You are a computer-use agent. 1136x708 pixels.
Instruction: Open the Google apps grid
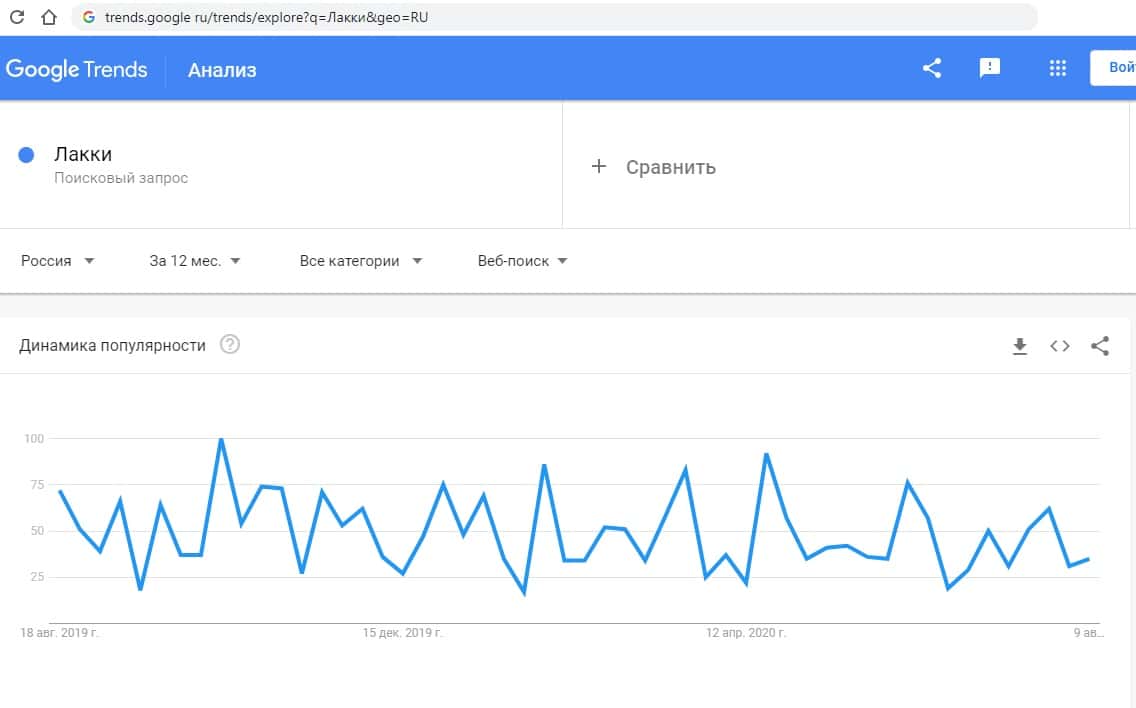point(1058,69)
